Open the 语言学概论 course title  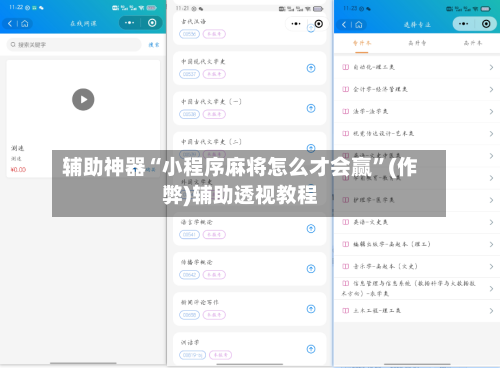(x=197, y=222)
